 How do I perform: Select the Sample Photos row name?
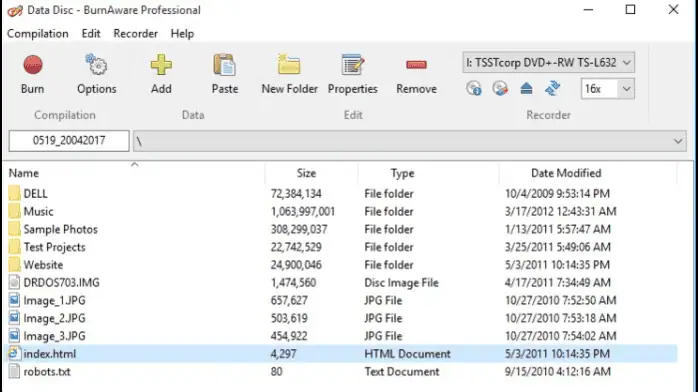coord(61,230)
